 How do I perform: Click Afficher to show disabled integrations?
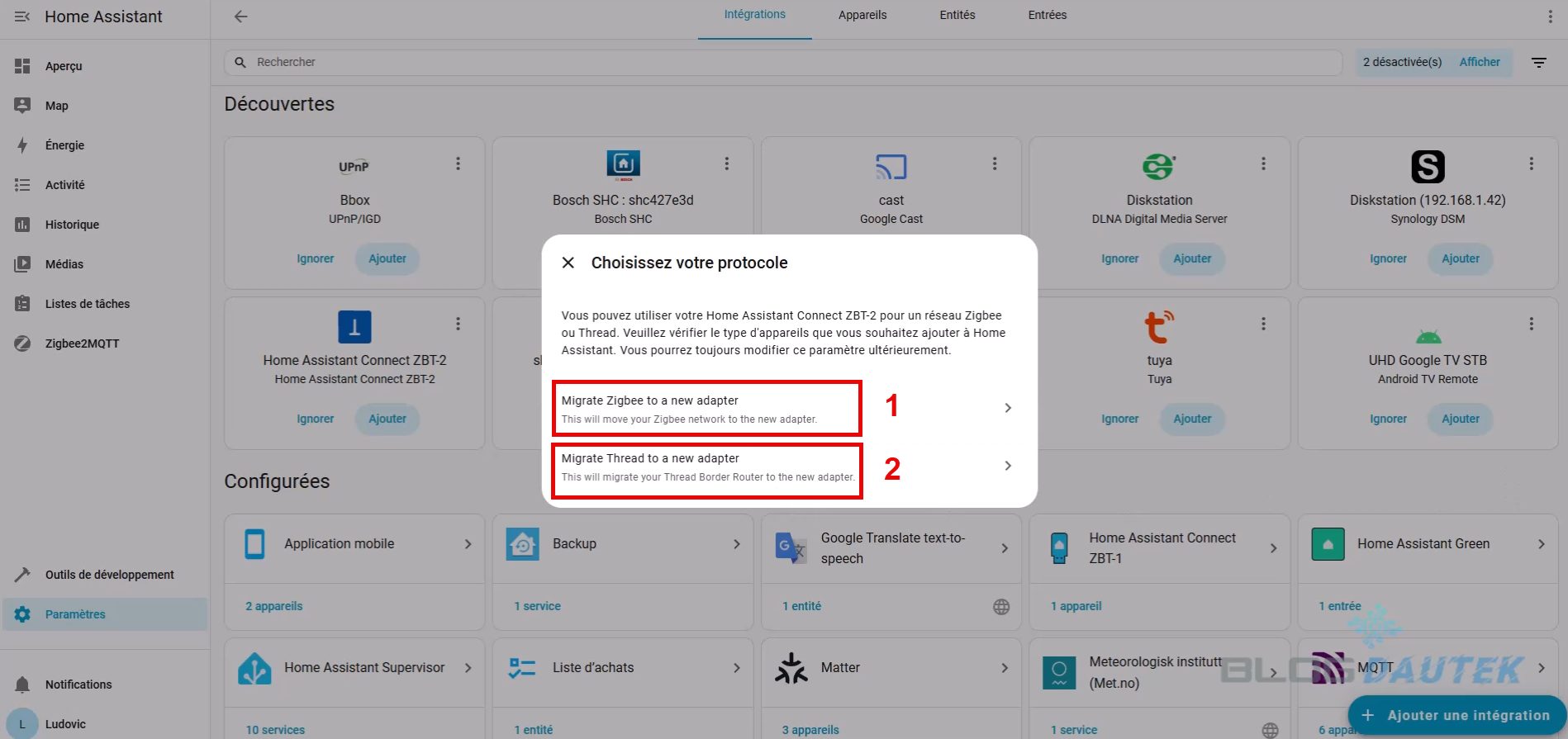[x=1479, y=62]
